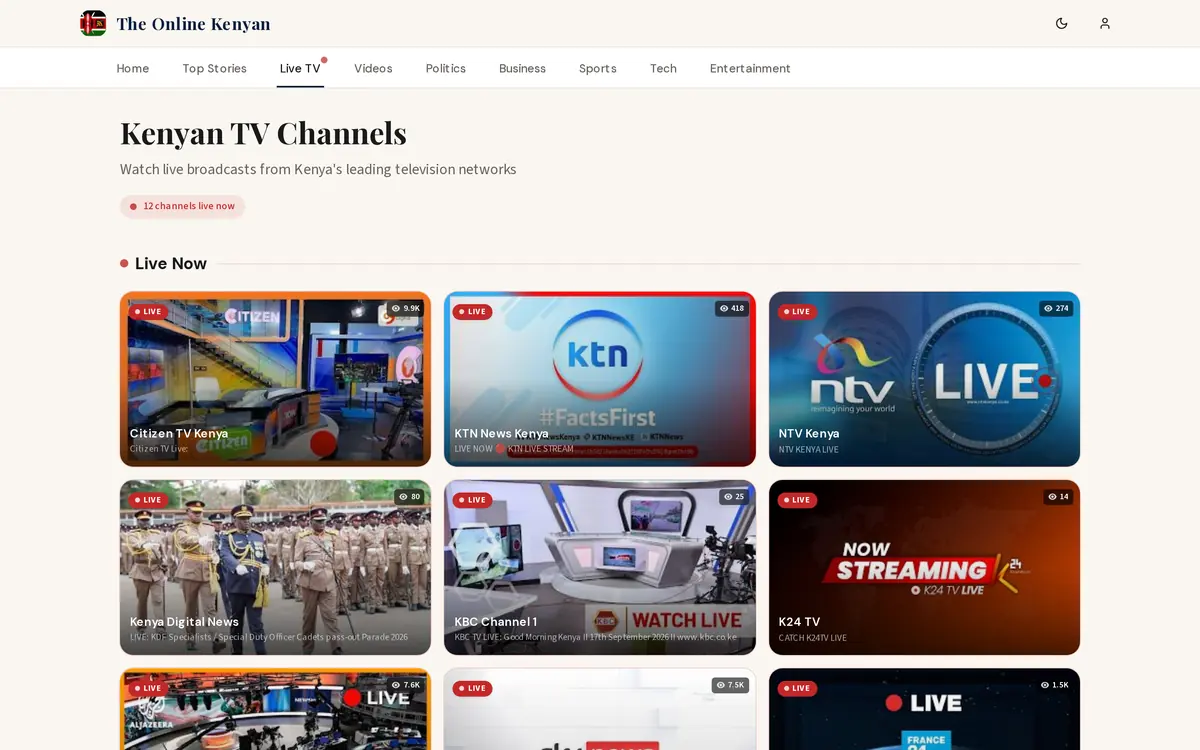Open the KTN News Kenya stream thumbnail
The height and width of the screenshot is (750, 1200).
[x=600, y=379]
